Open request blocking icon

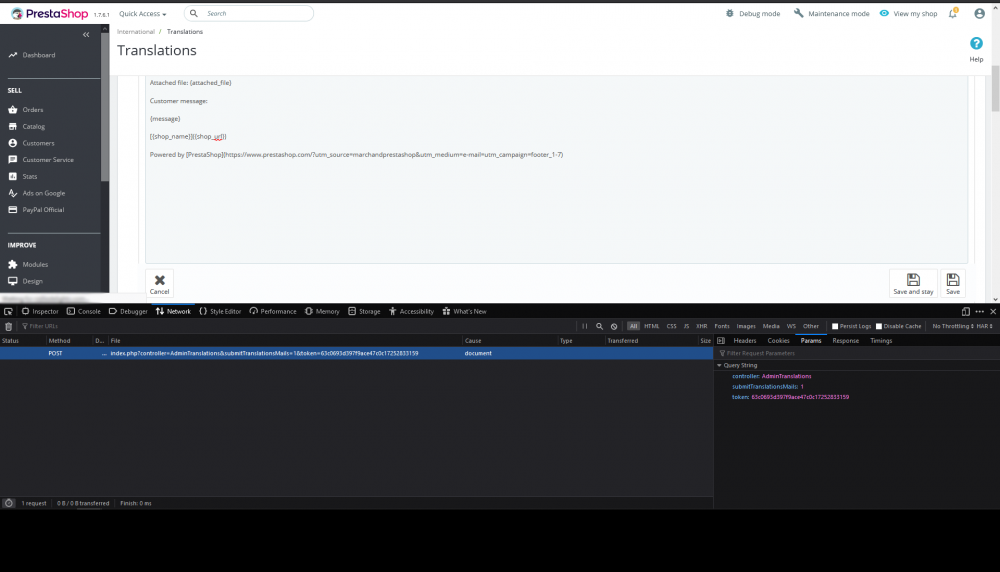click(x=614, y=326)
